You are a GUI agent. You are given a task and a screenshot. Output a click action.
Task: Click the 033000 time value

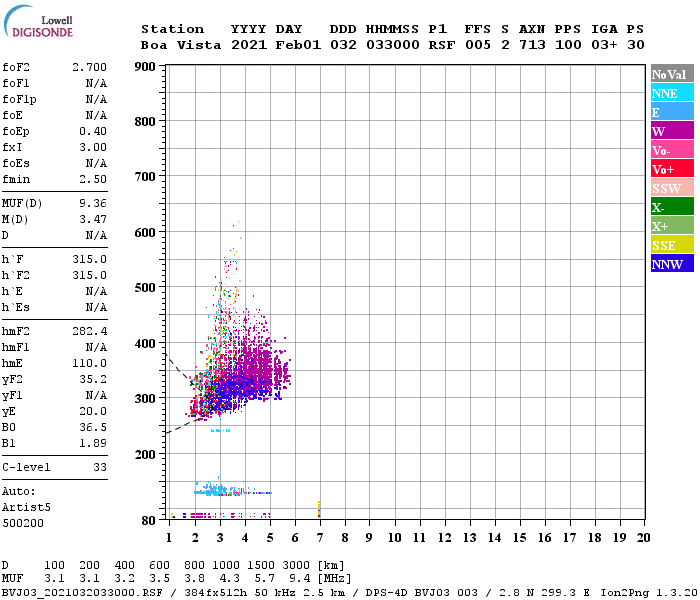393,45
